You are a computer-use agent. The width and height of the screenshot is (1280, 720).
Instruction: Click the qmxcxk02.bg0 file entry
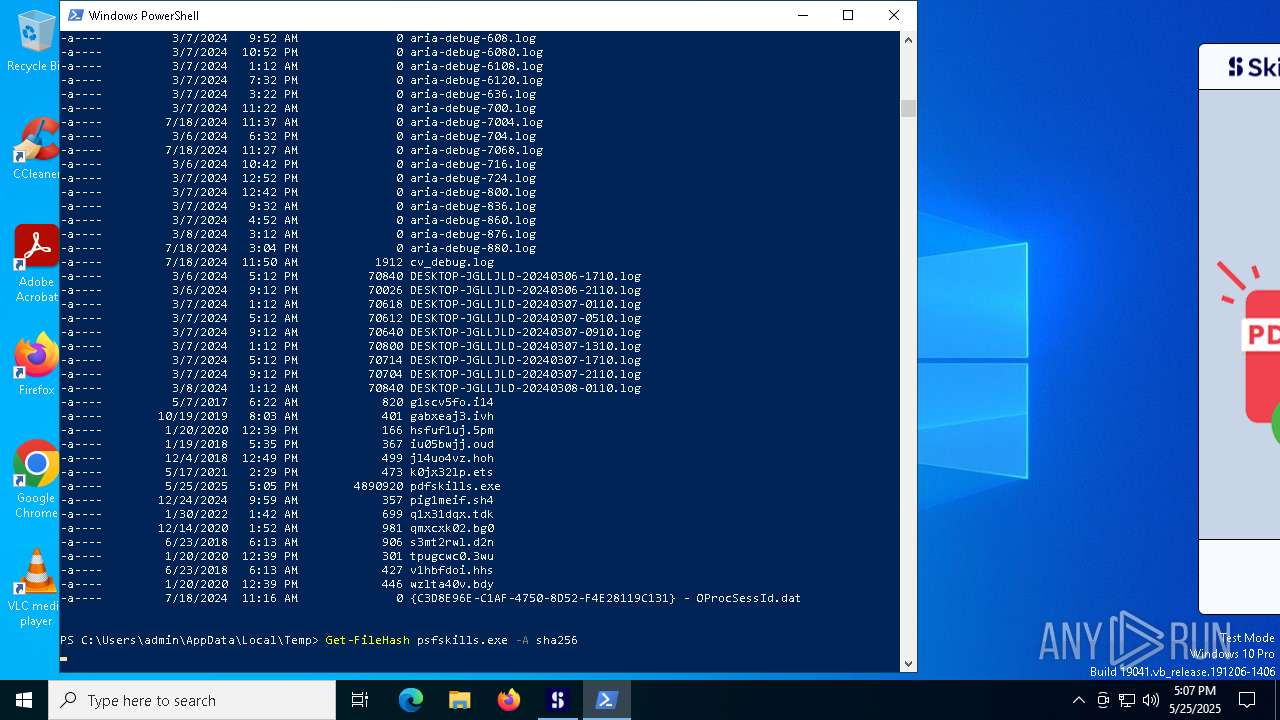(452, 528)
